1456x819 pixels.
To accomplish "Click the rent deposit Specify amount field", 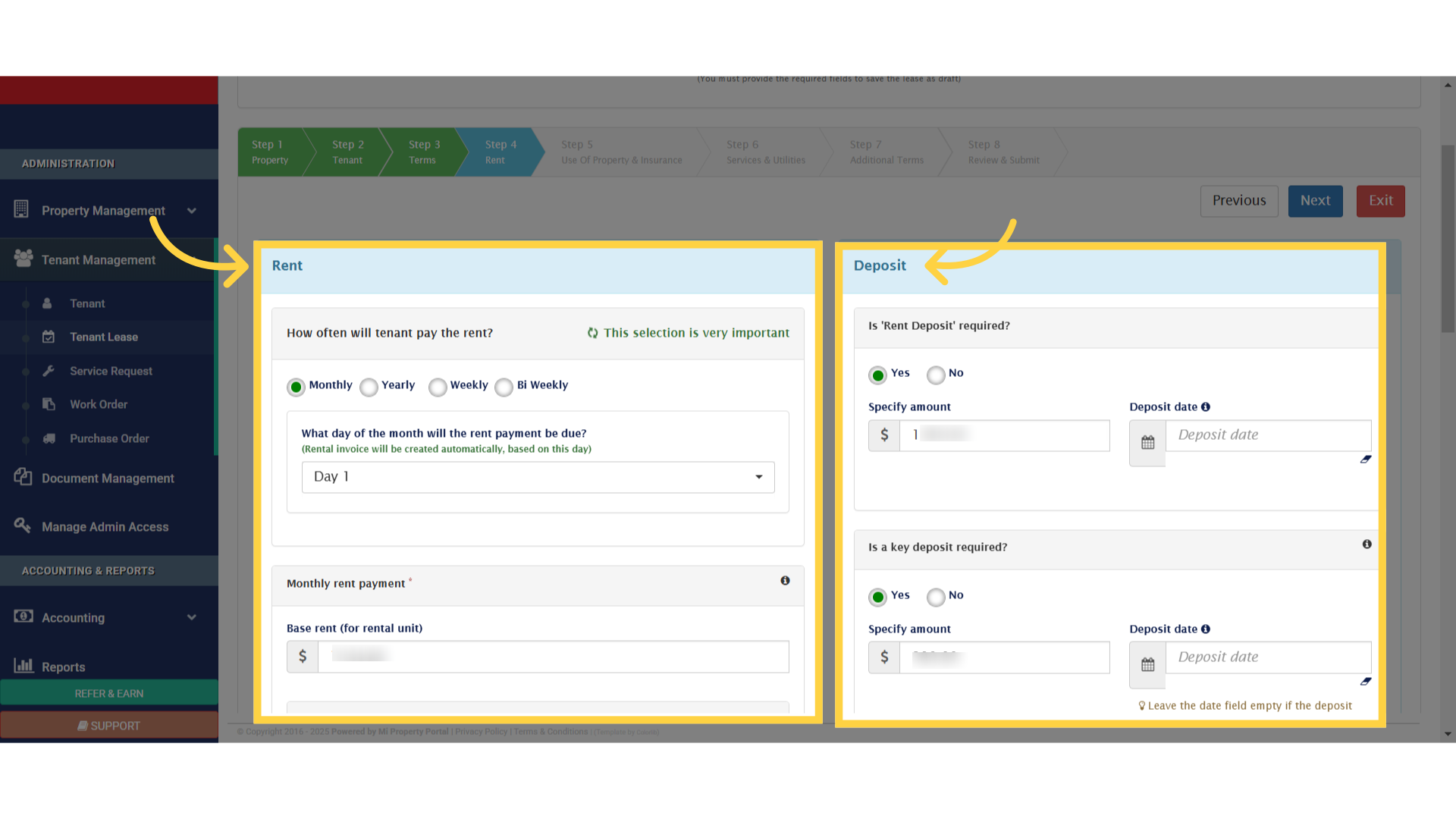I will pyautogui.click(x=1005, y=435).
